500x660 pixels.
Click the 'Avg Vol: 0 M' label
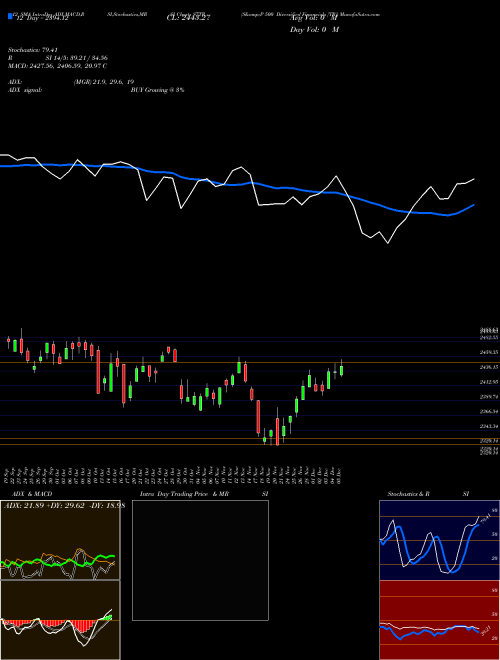pyautogui.click(x=314, y=18)
